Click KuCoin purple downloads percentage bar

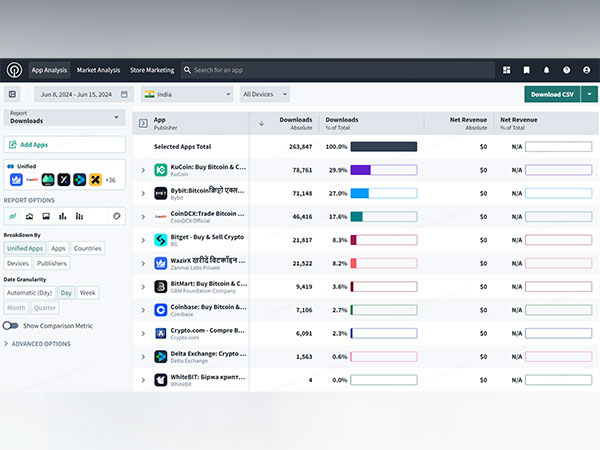[x=360, y=170]
